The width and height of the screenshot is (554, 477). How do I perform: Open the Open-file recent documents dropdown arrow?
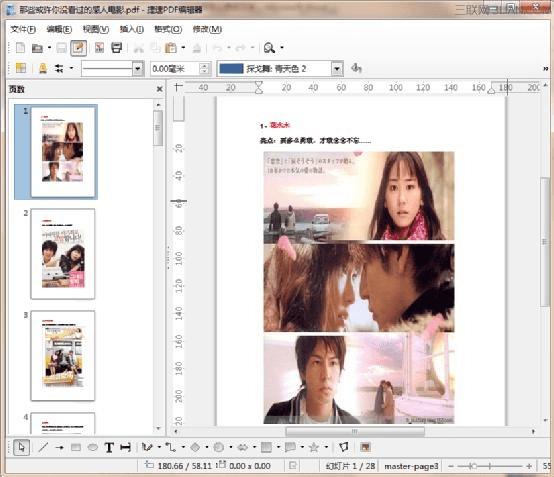(x=49, y=48)
